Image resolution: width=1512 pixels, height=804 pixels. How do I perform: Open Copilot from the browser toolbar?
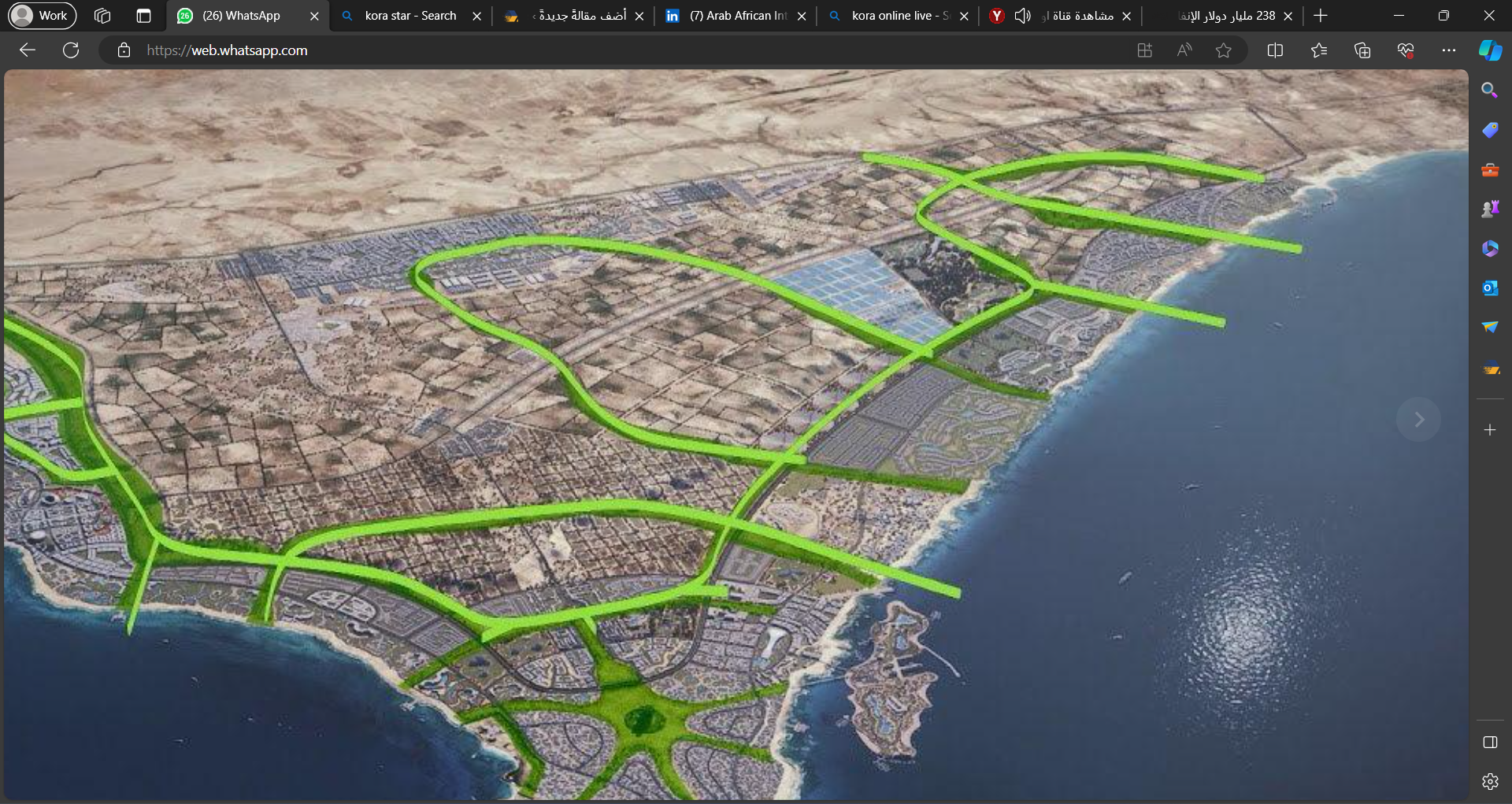click(x=1489, y=50)
